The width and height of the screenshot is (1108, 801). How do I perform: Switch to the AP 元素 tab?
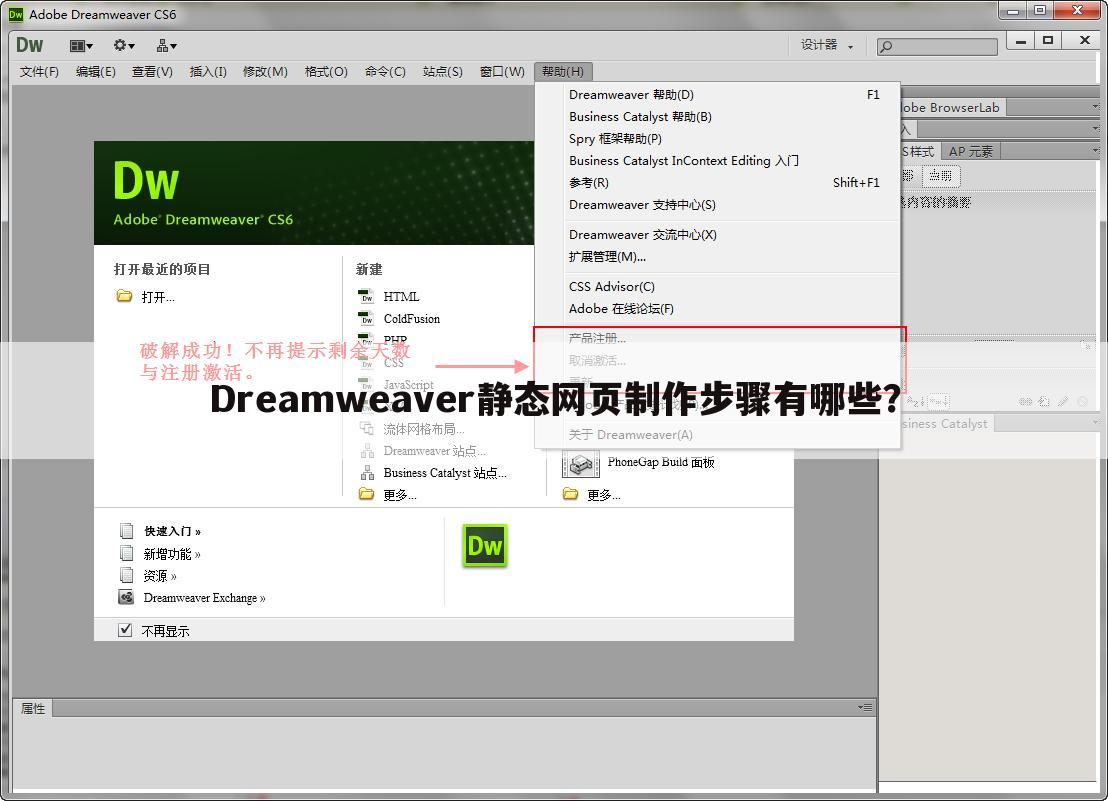pyautogui.click(x=970, y=151)
